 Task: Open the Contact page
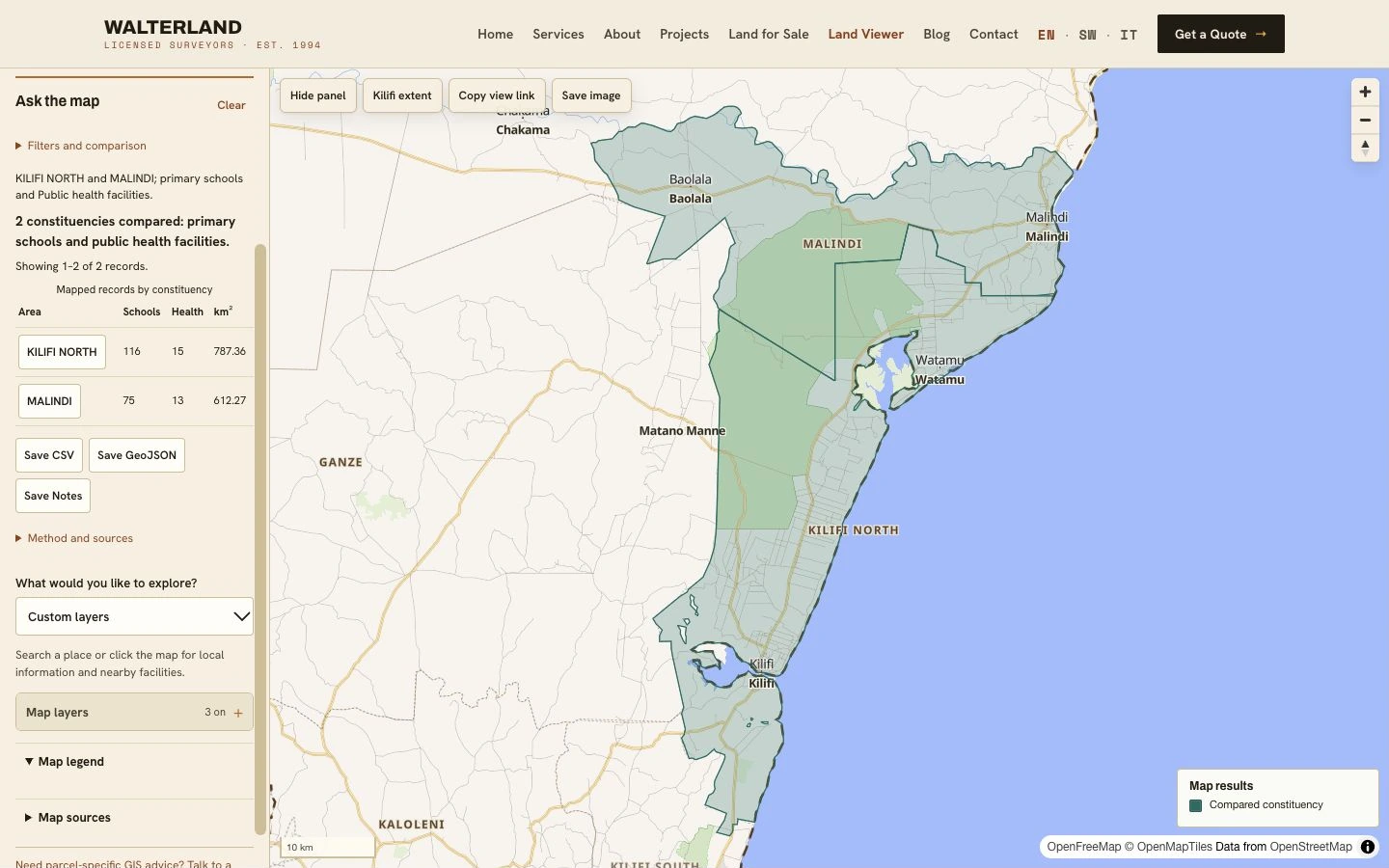(x=994, y=34)
